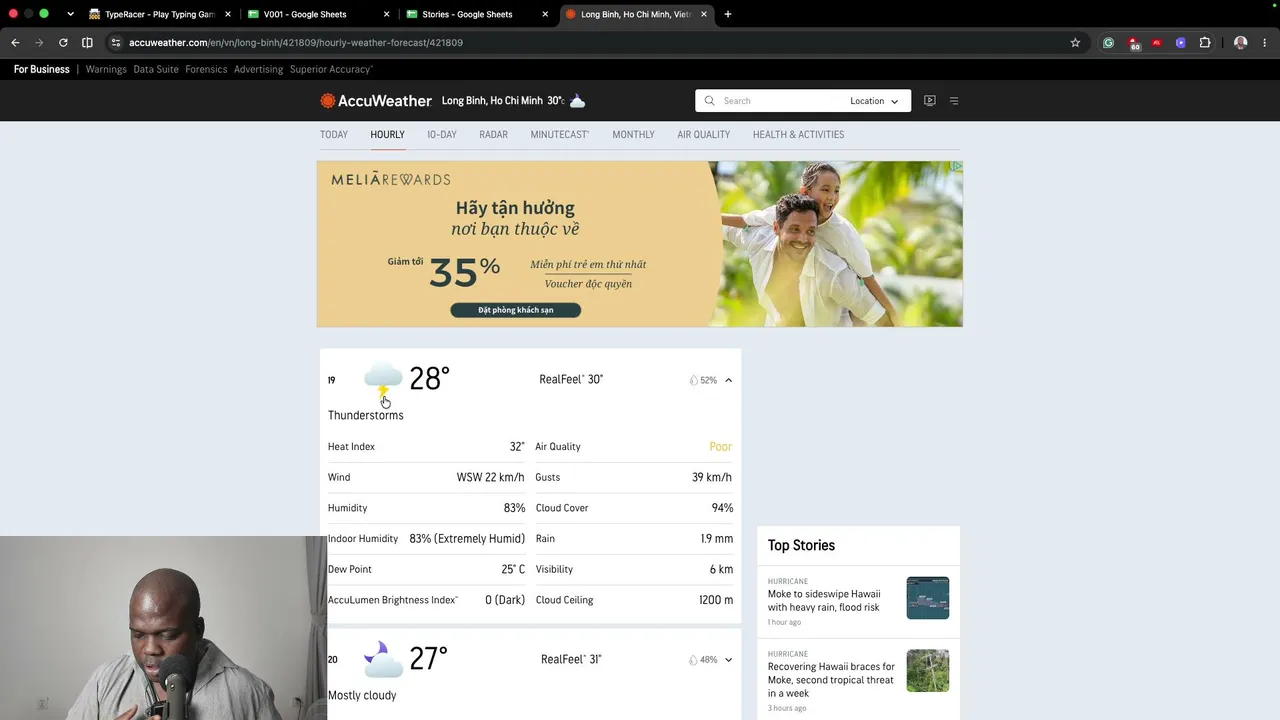This screenshot has height=720, width=1280.
Task: Toggle the browser side panel icon
Action: pyautogui.click(x=87, y=43)
